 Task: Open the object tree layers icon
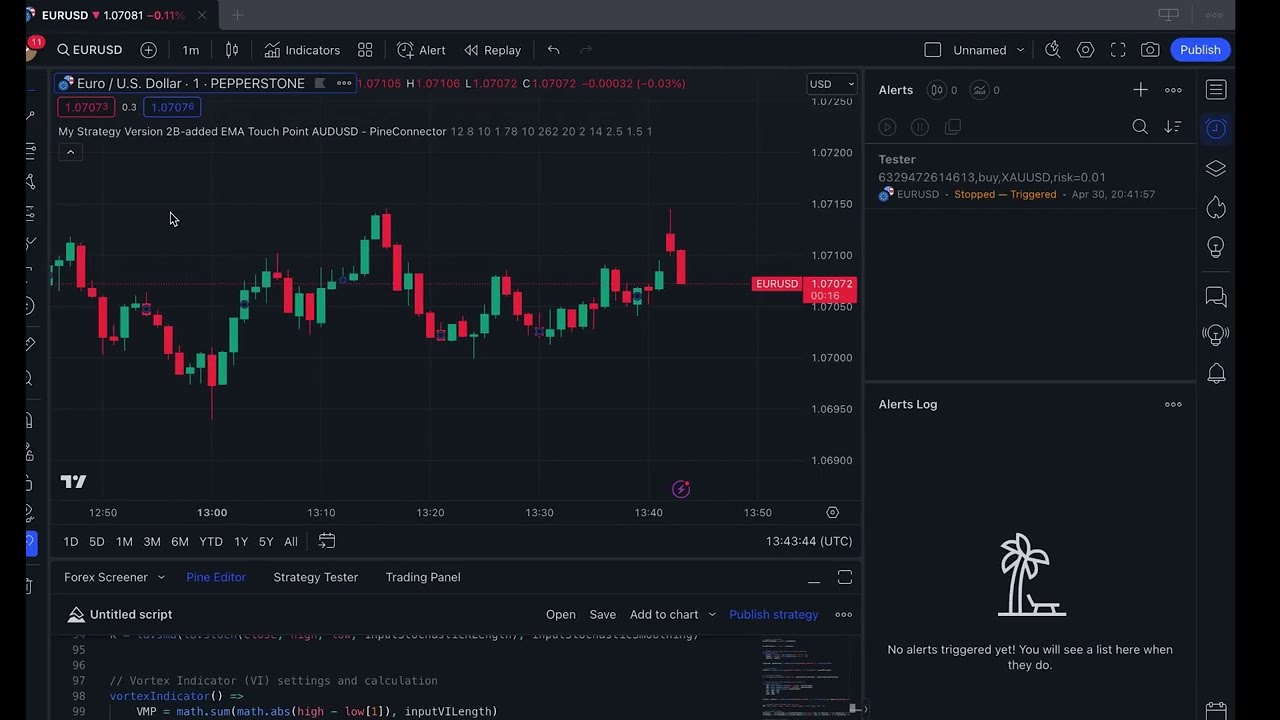[1216, 168]
